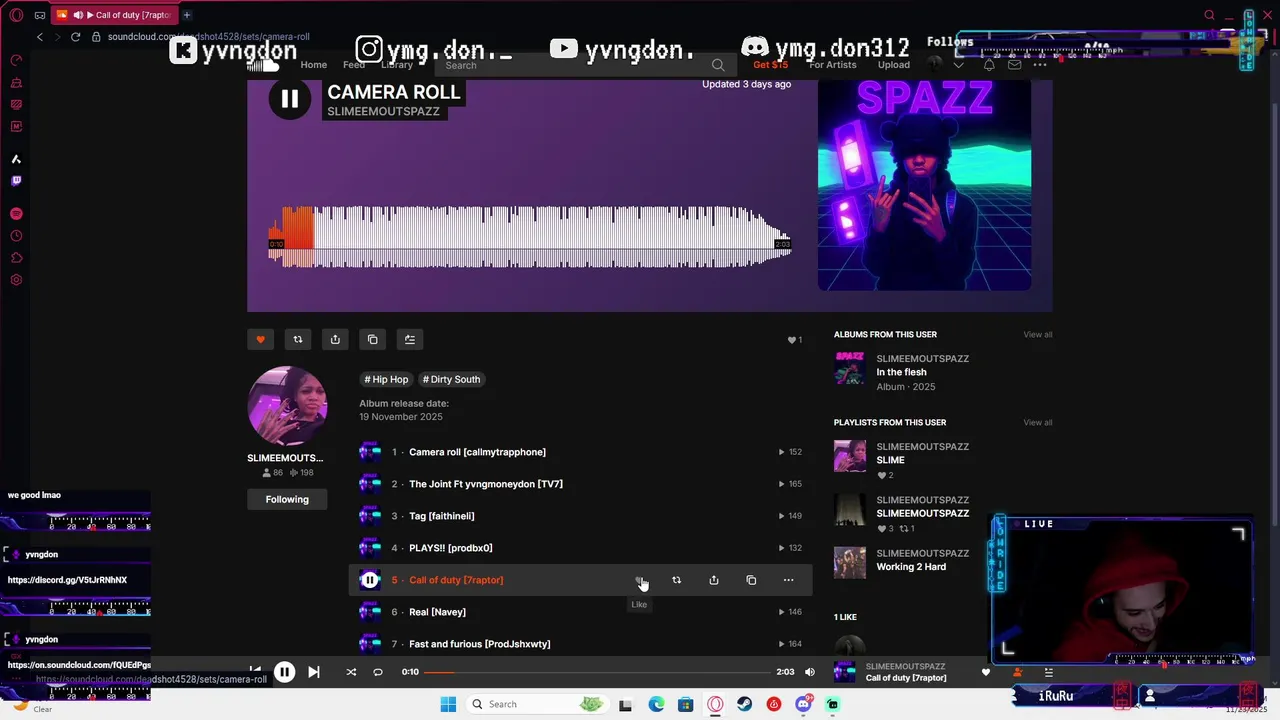
Task: Open For Artists page
Action: [x=833, y=65]
